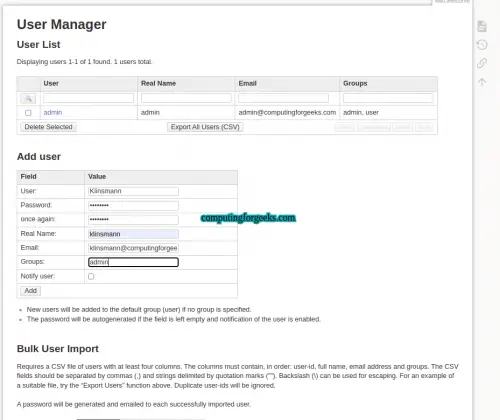Screen dimensions: 500x420
Task: Click the Delete Selected button
Action: [48, 127]
